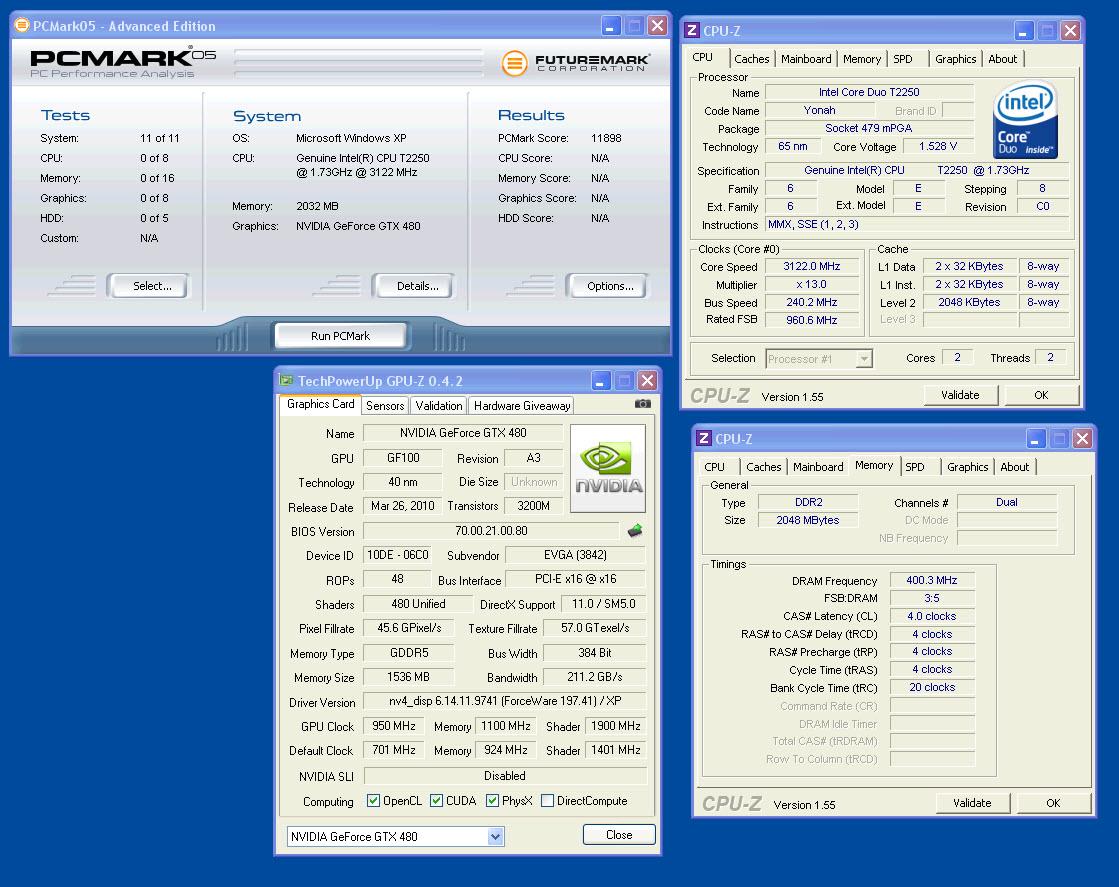Click the Intel Core Duo logo in CPU-Z
The width and height of the screenshot is (1119, 887).
coord(1025,119)
